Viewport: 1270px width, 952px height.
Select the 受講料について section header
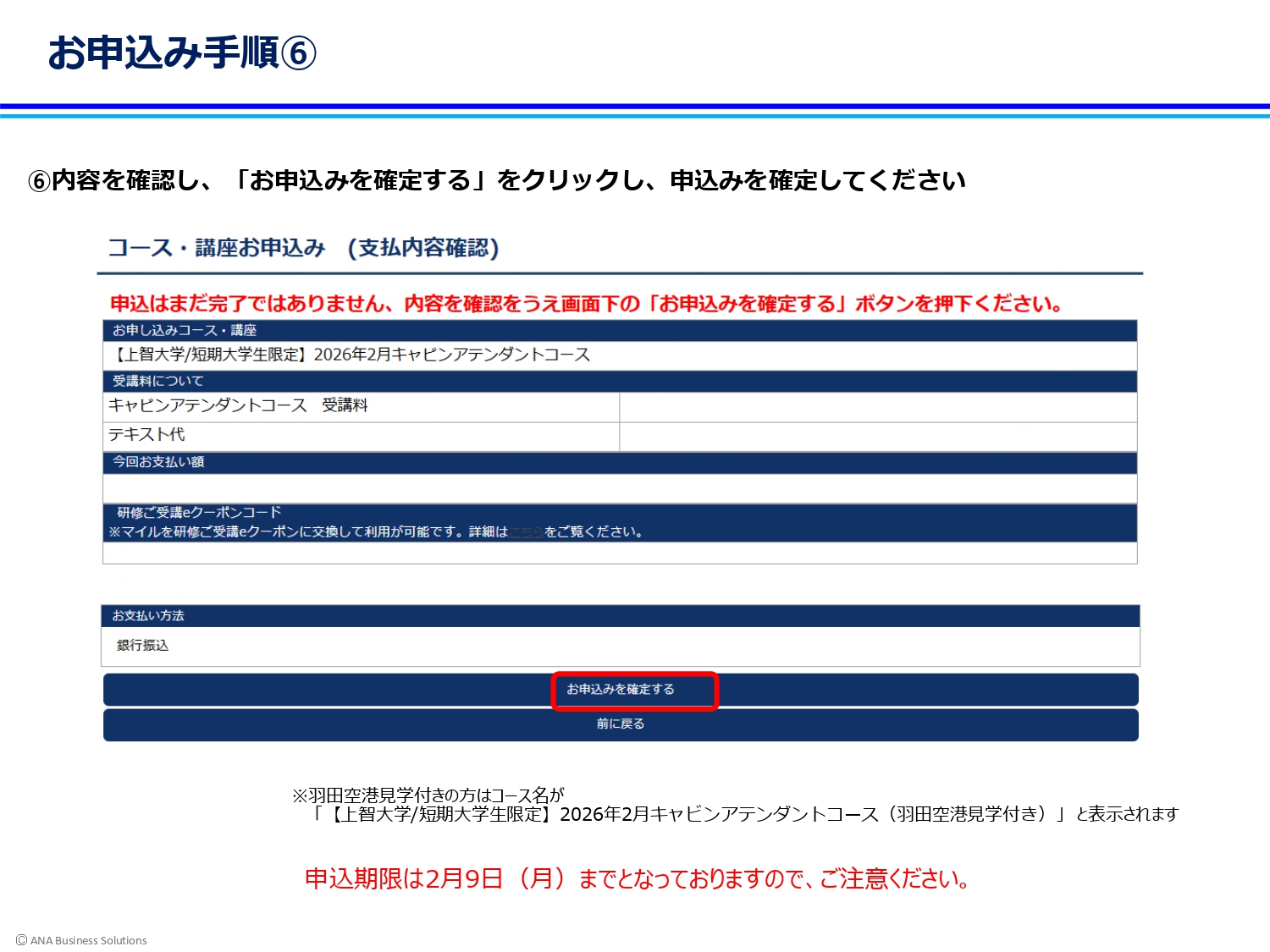tap(158, 381)
